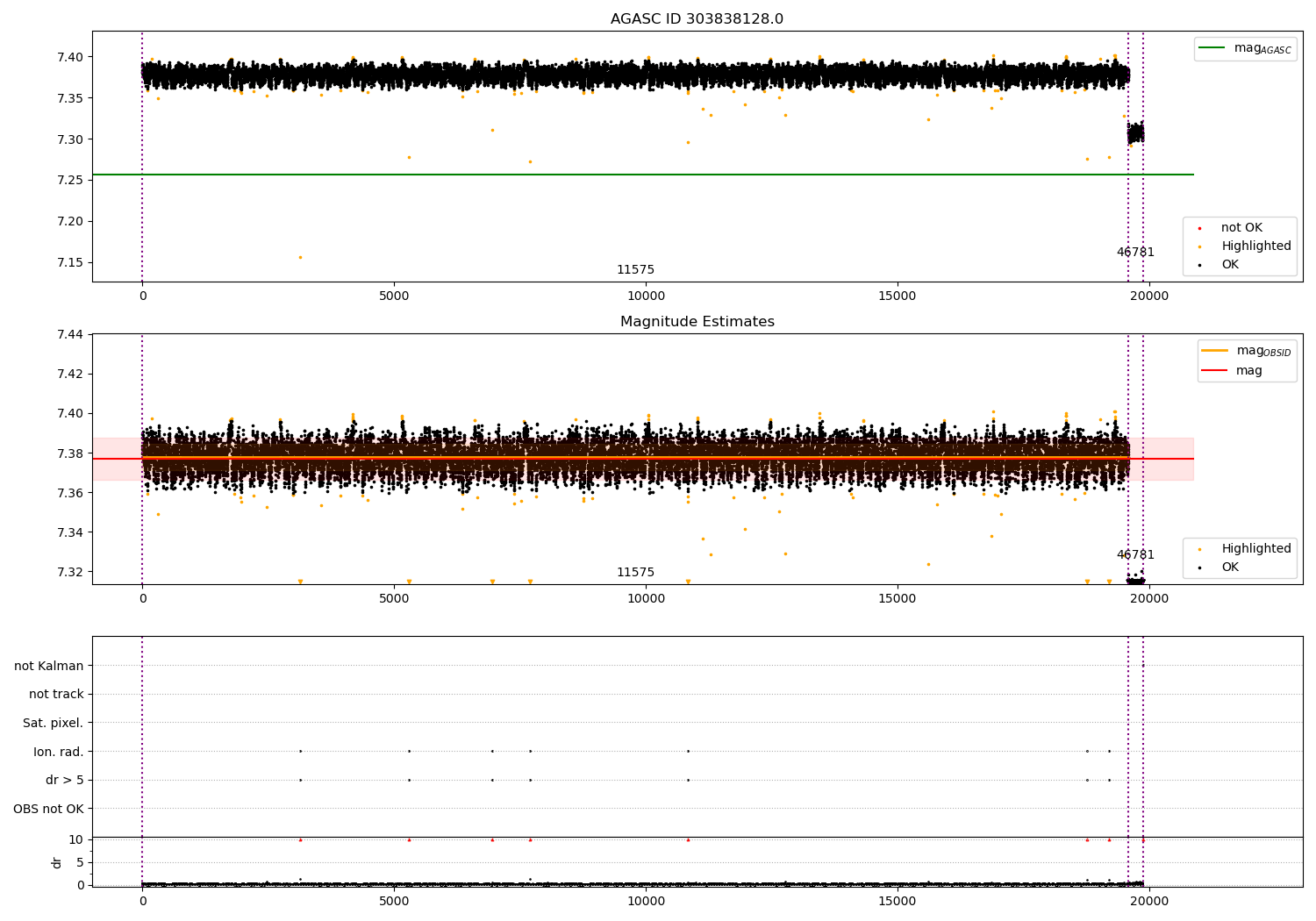Click the '11575' annotation in the top plot

(635, 270)
